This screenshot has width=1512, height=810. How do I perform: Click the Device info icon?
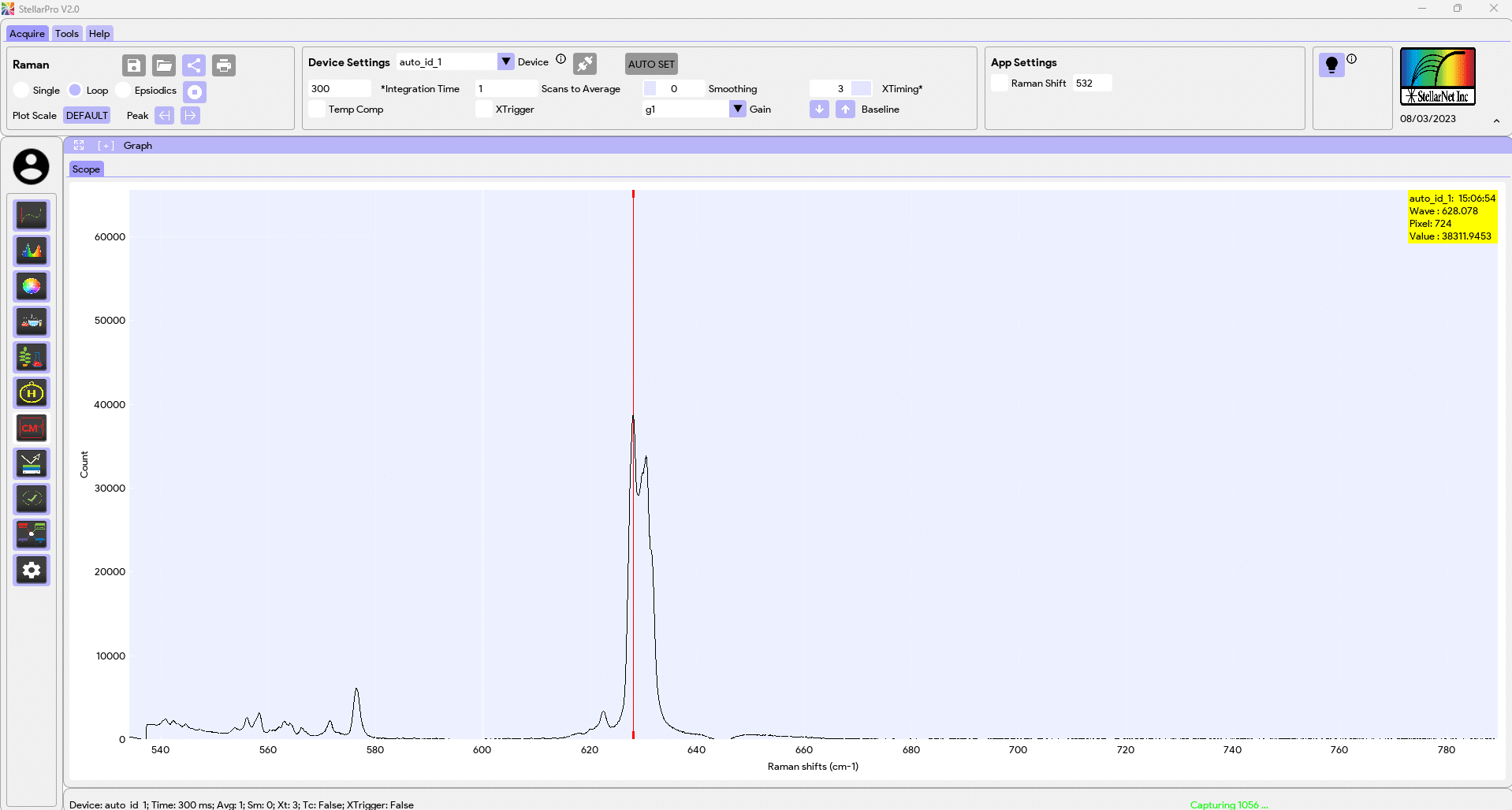pos(561,59)
